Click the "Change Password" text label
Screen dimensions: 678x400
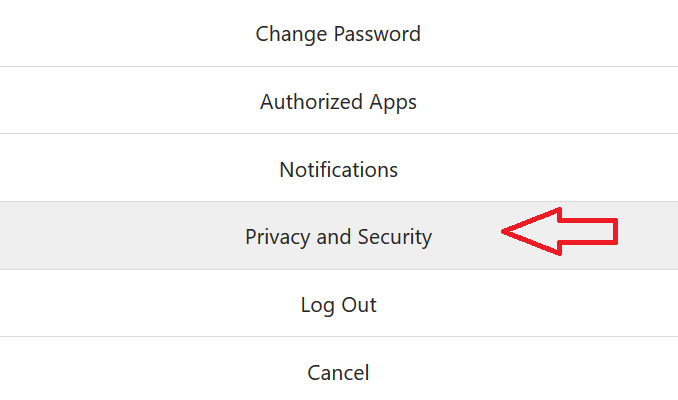[338, 34]
